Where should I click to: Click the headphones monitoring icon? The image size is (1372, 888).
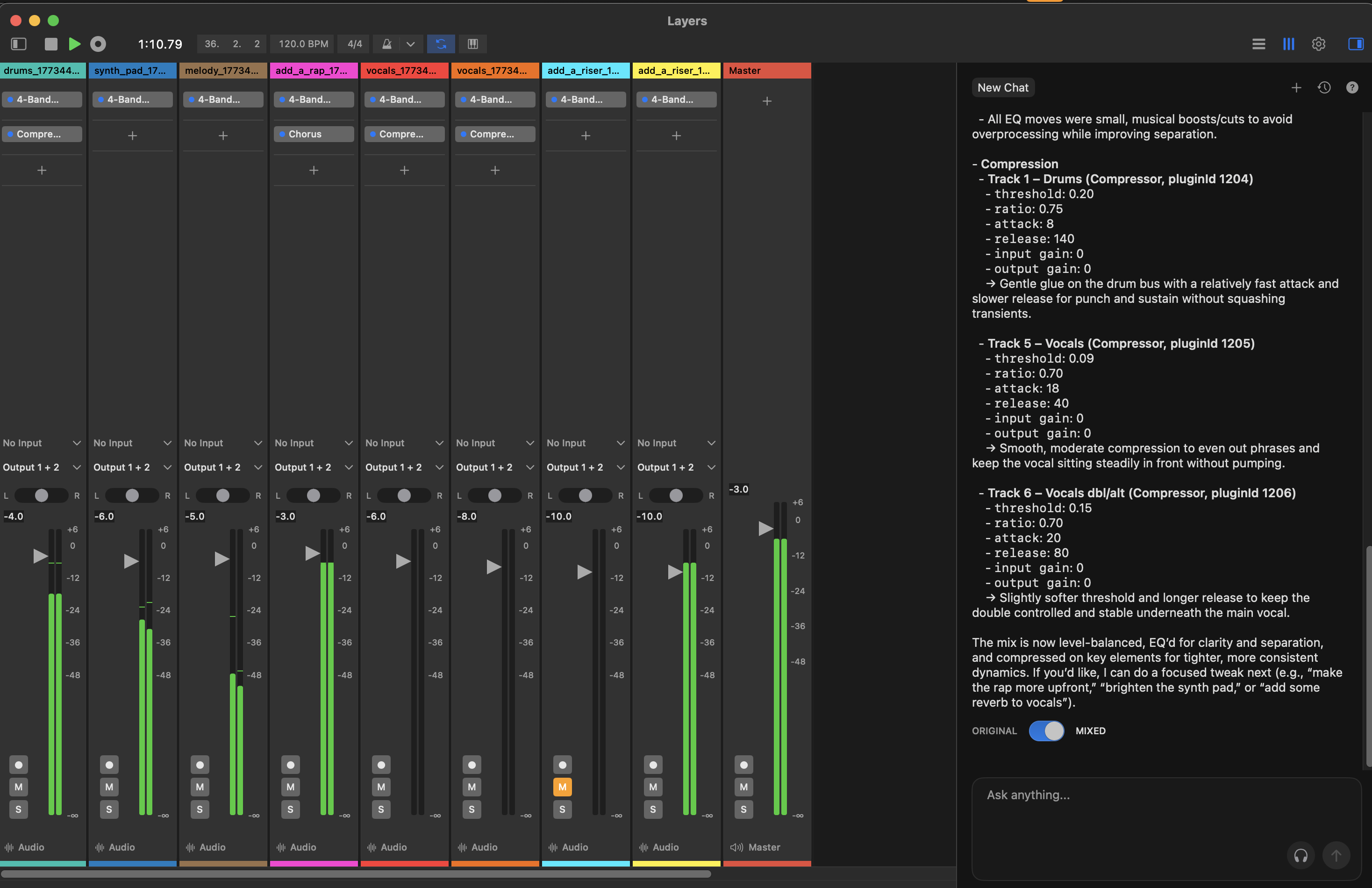pos(1301,855)
